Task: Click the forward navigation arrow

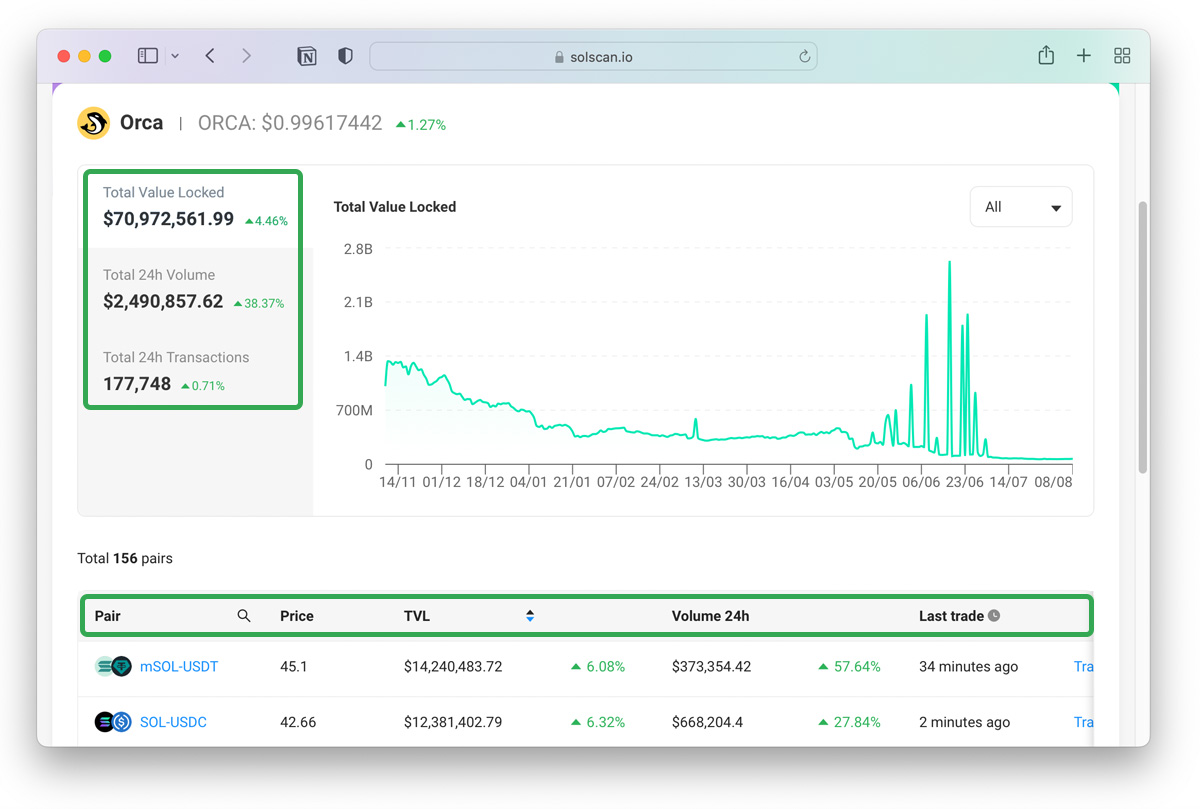Action: 246,56
